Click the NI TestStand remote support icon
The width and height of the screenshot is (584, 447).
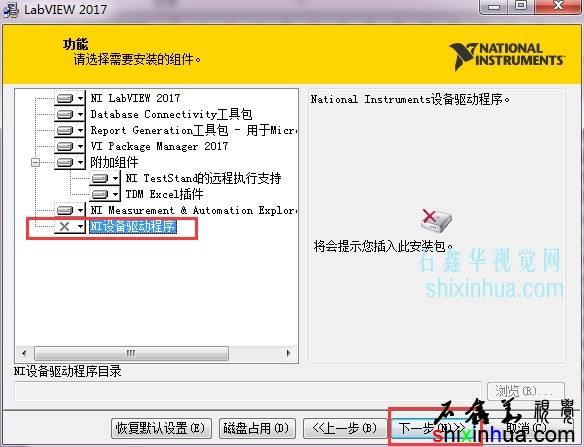point(100,178)
